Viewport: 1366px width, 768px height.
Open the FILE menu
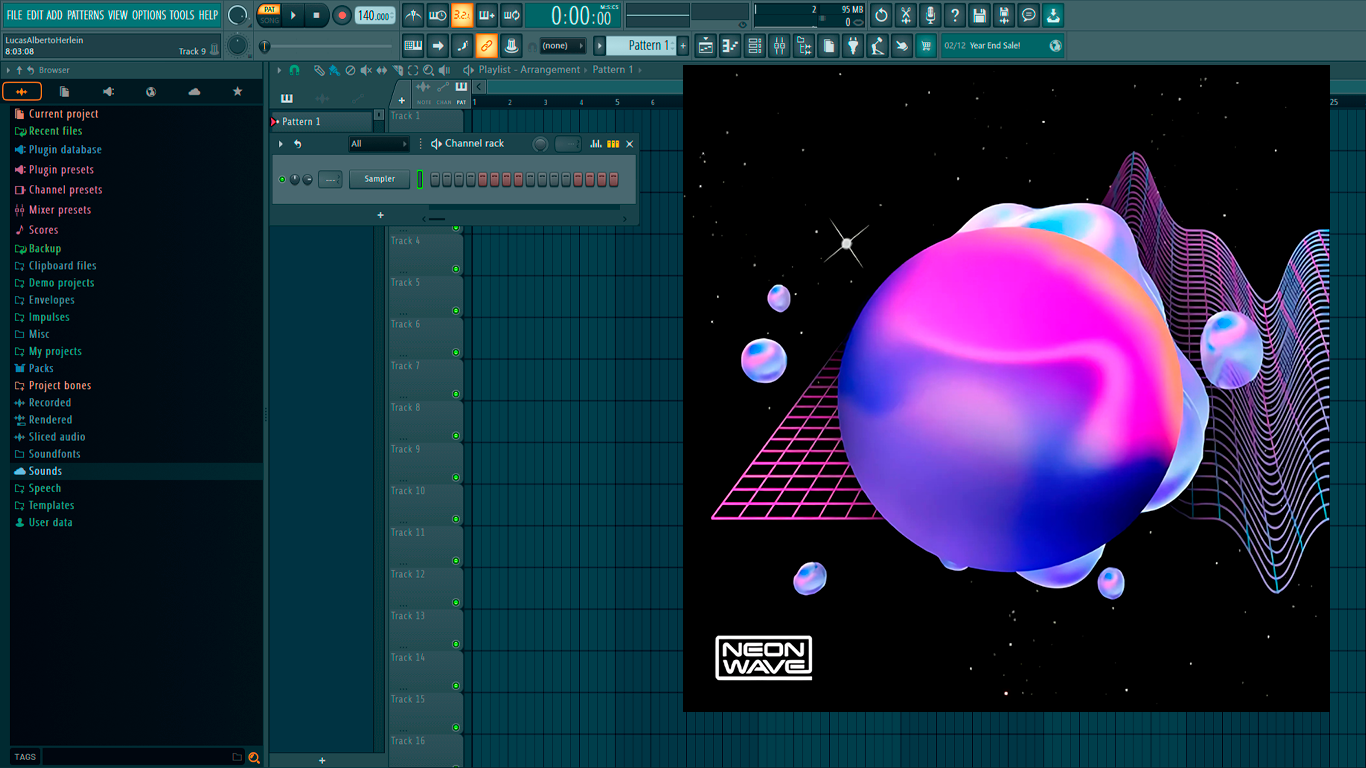click(x=14, y=15)
